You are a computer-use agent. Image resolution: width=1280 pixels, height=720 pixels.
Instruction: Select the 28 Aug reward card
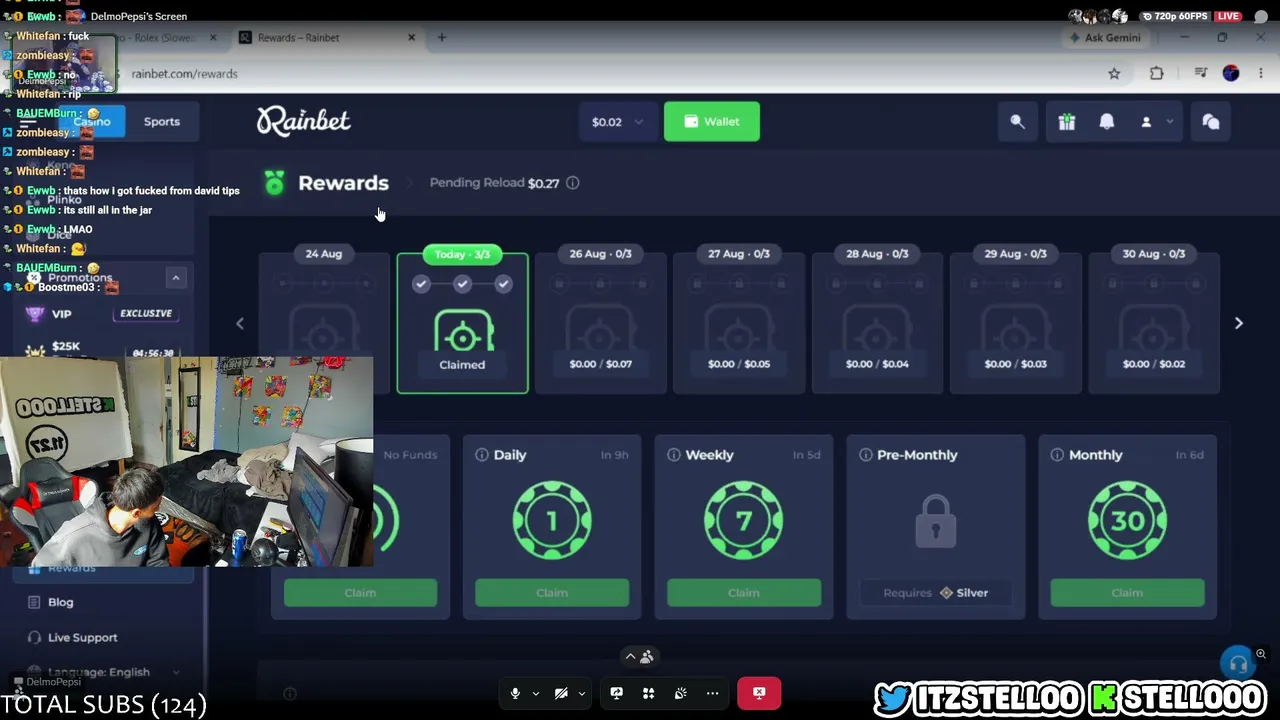(877, 323)
